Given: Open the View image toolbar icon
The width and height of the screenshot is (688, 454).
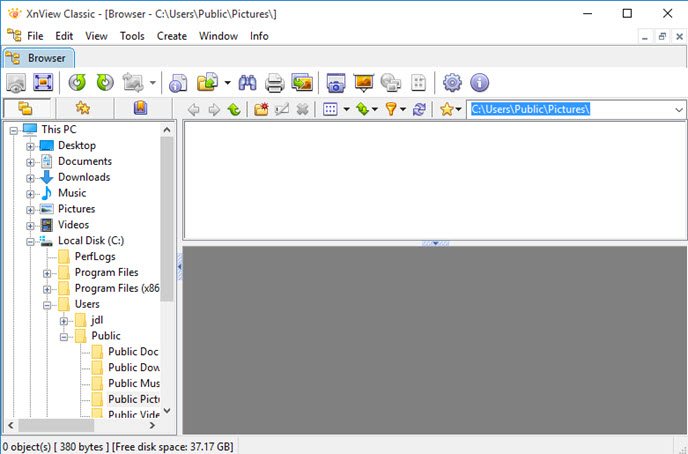Looking at the screenshot, I should coord(16,82).
